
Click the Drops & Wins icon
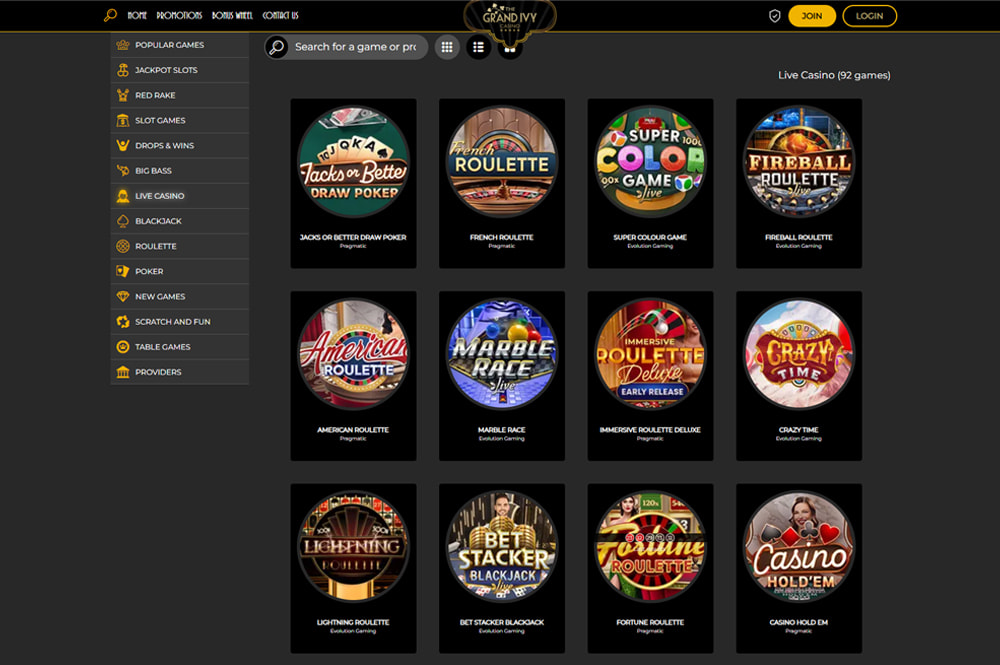point(123,145)
